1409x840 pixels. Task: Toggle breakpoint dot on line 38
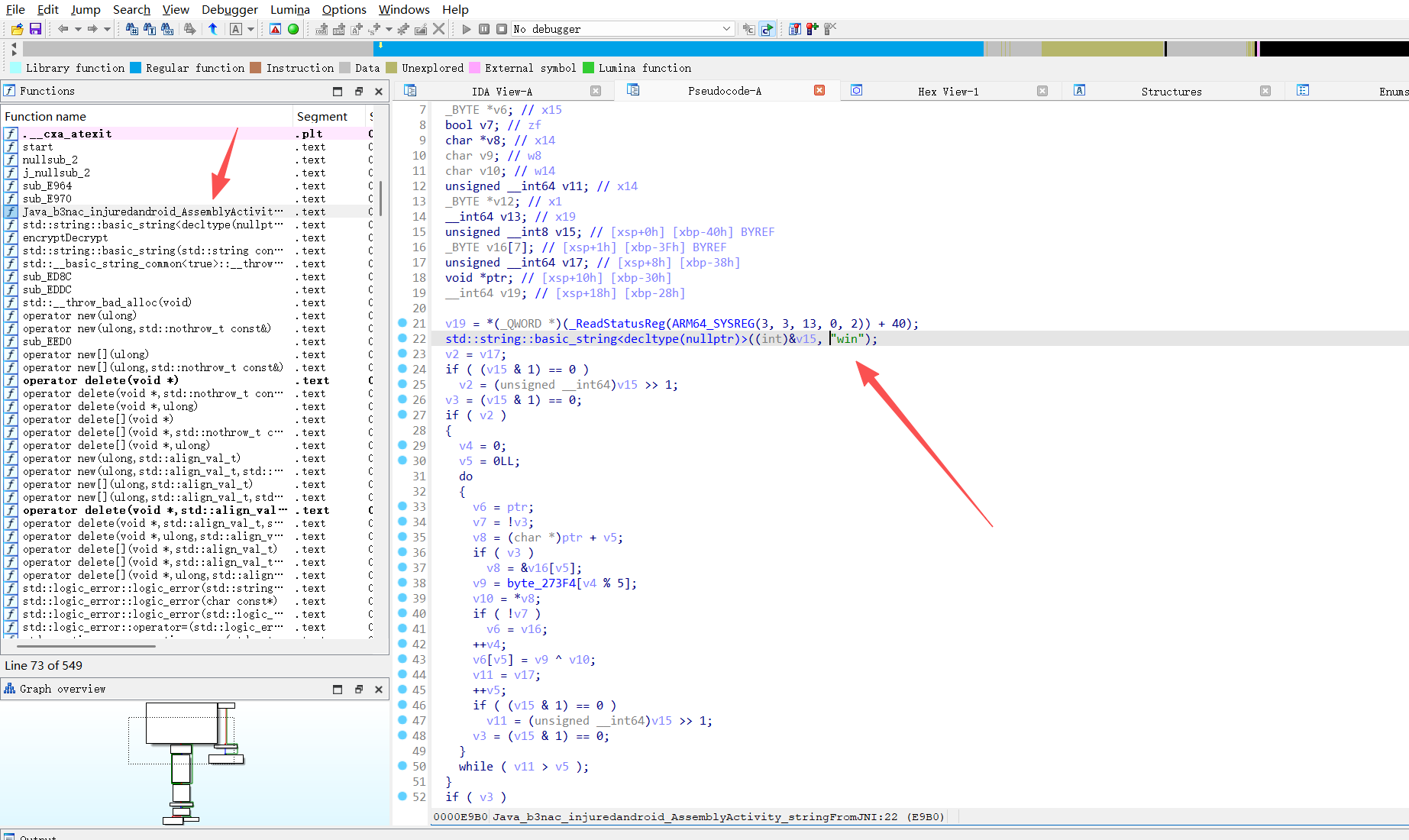(402, 583)
